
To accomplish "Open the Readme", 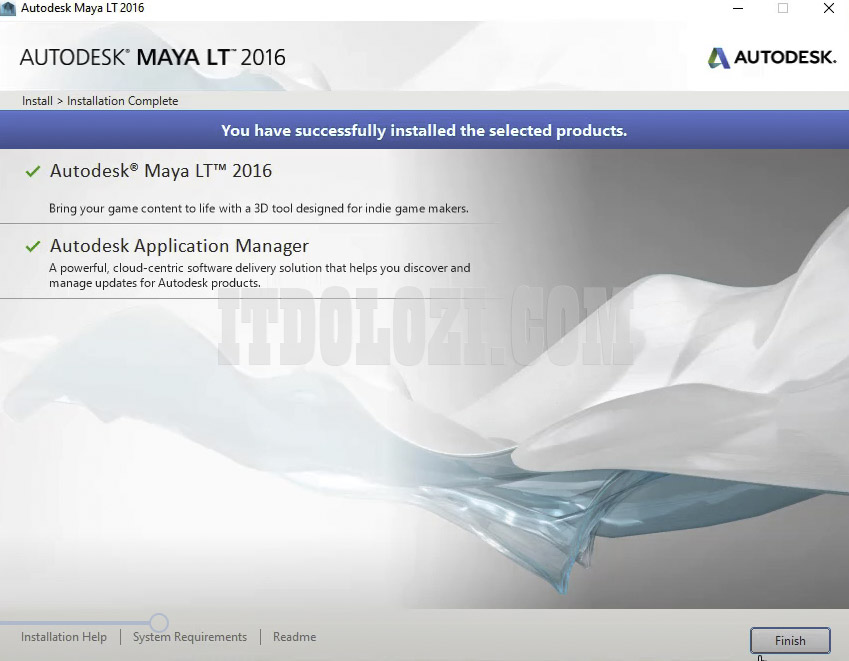I will pos(293,637).
